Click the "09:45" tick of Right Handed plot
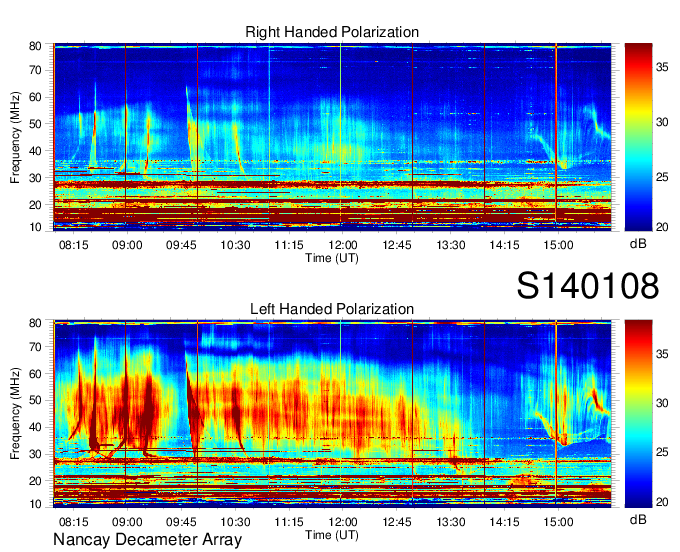The width and height of the screenshot is (680, 552). (x=181, y=245)
